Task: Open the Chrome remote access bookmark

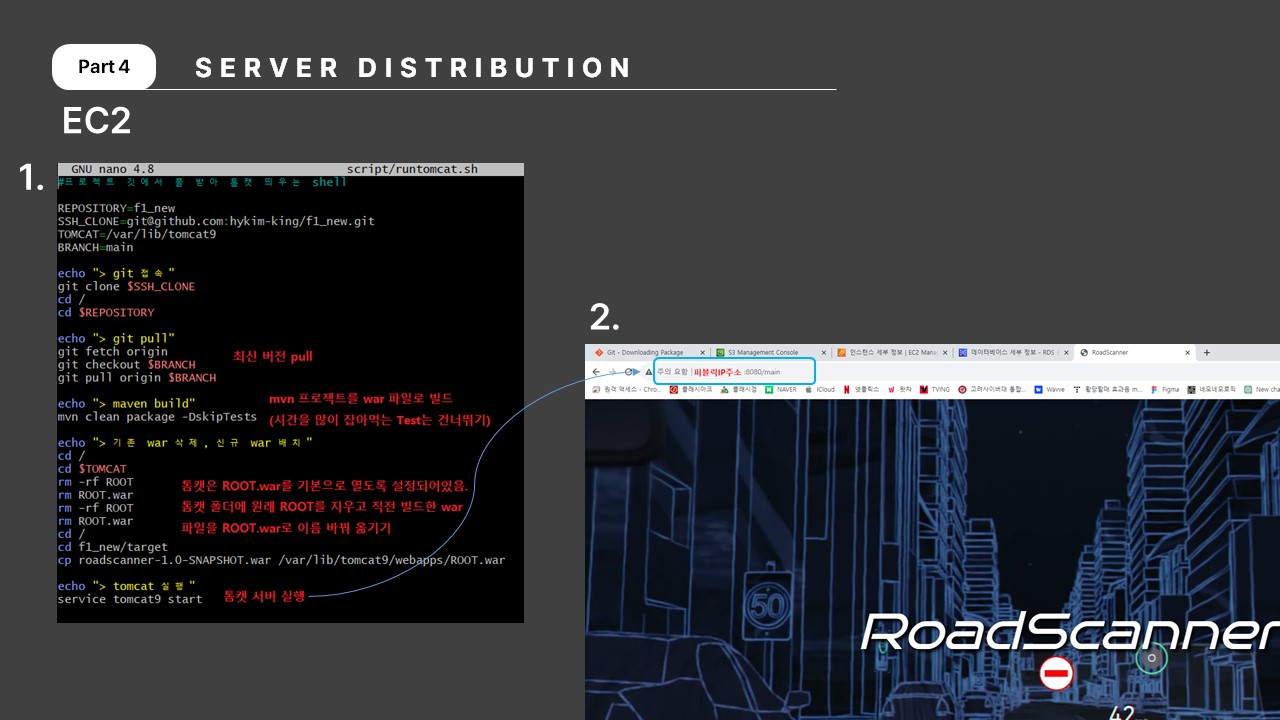Action: [x=627, y=389]
